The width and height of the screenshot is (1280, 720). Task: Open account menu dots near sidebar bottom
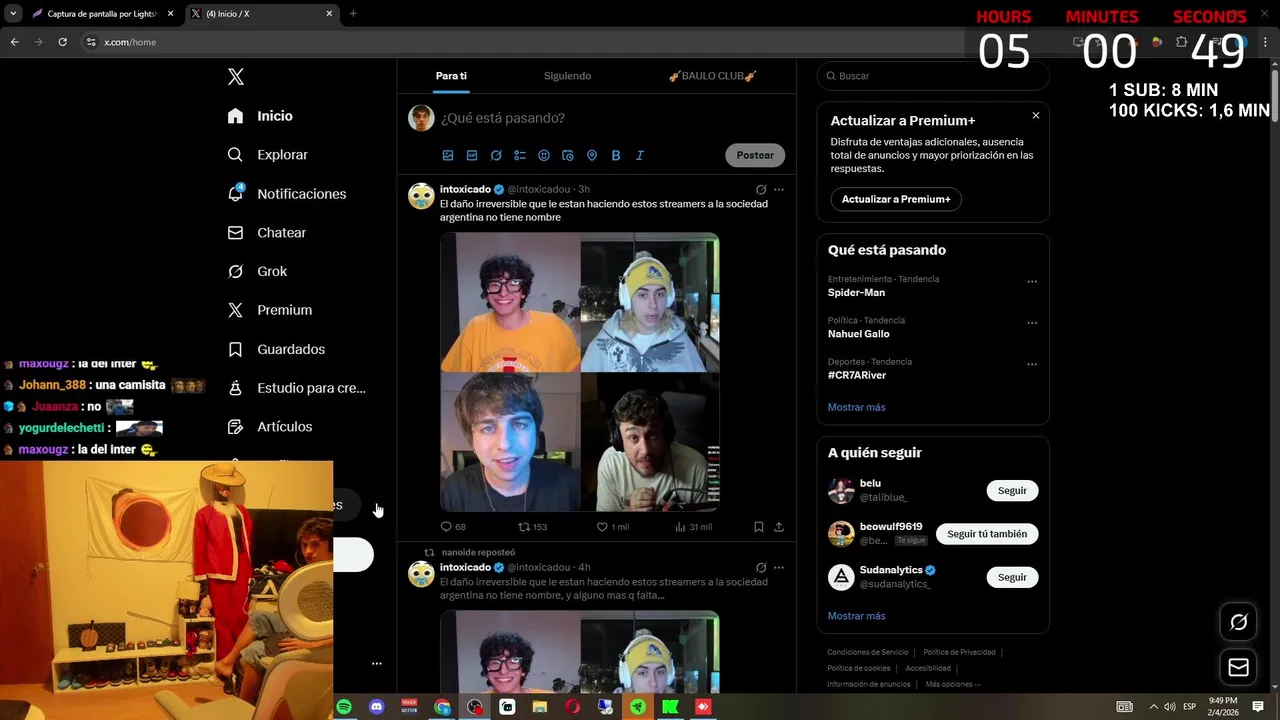(x=377, y=663)
